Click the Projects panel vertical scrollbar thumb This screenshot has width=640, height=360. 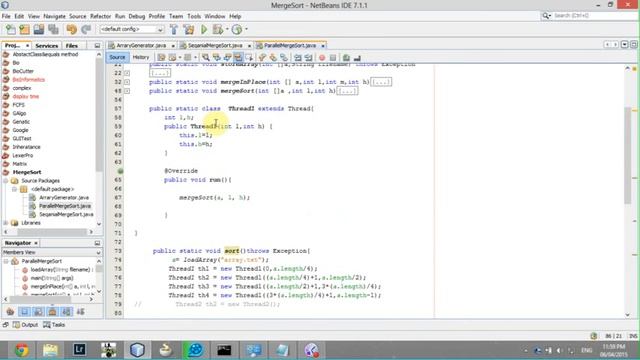[99, 116]
